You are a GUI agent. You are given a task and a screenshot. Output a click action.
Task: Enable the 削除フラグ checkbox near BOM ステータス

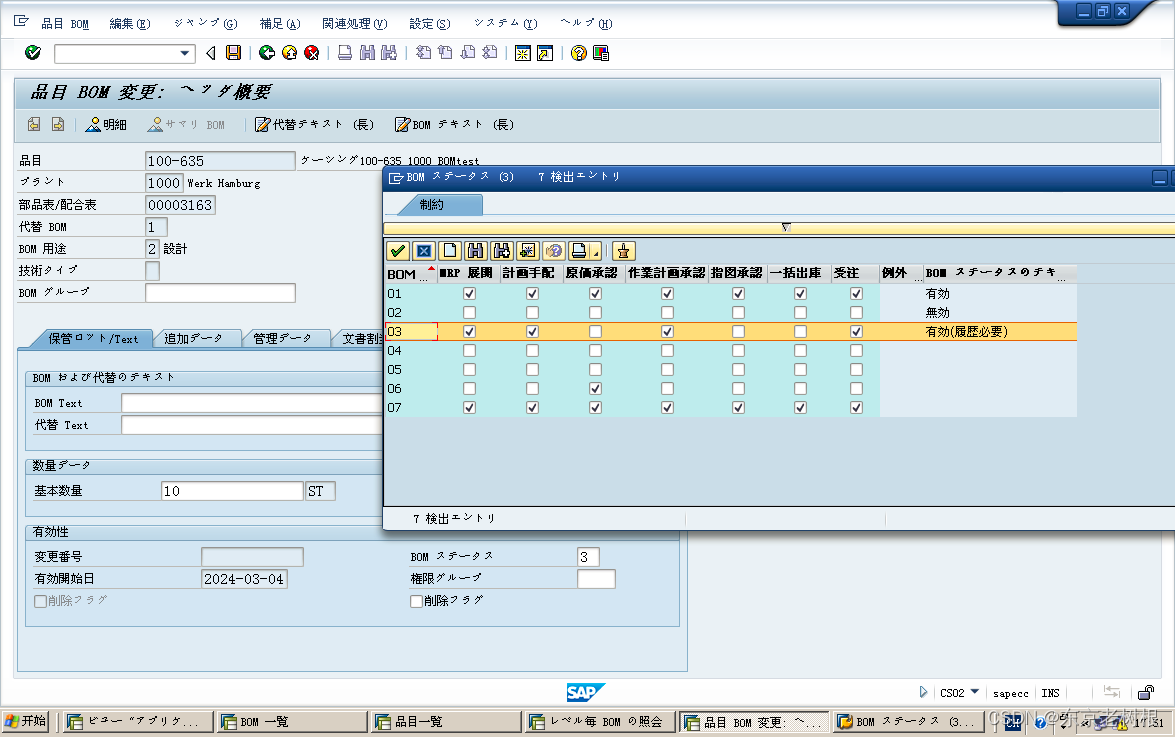(418, 601)
